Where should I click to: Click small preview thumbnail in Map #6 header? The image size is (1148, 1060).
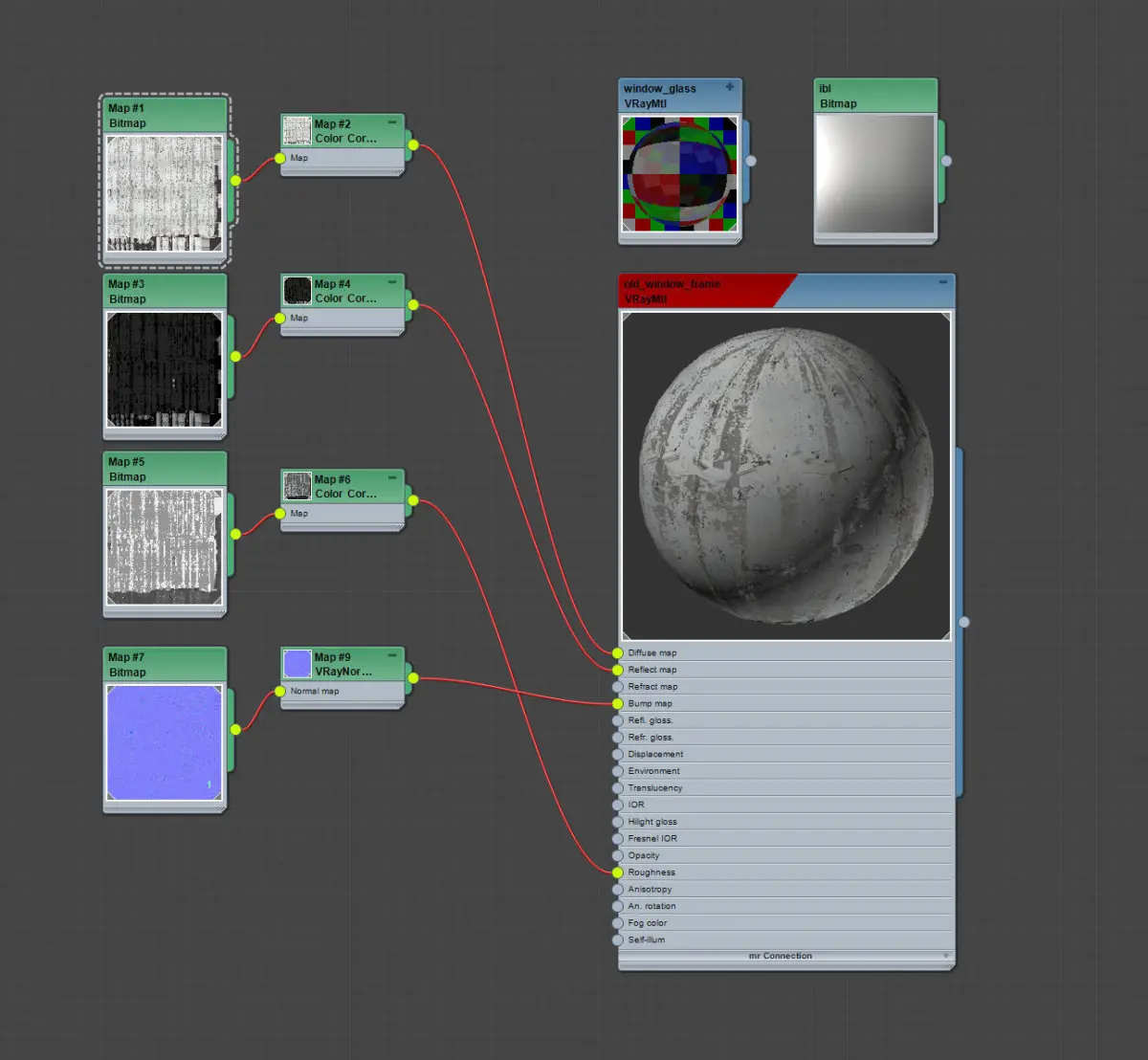tap(298, 486)
